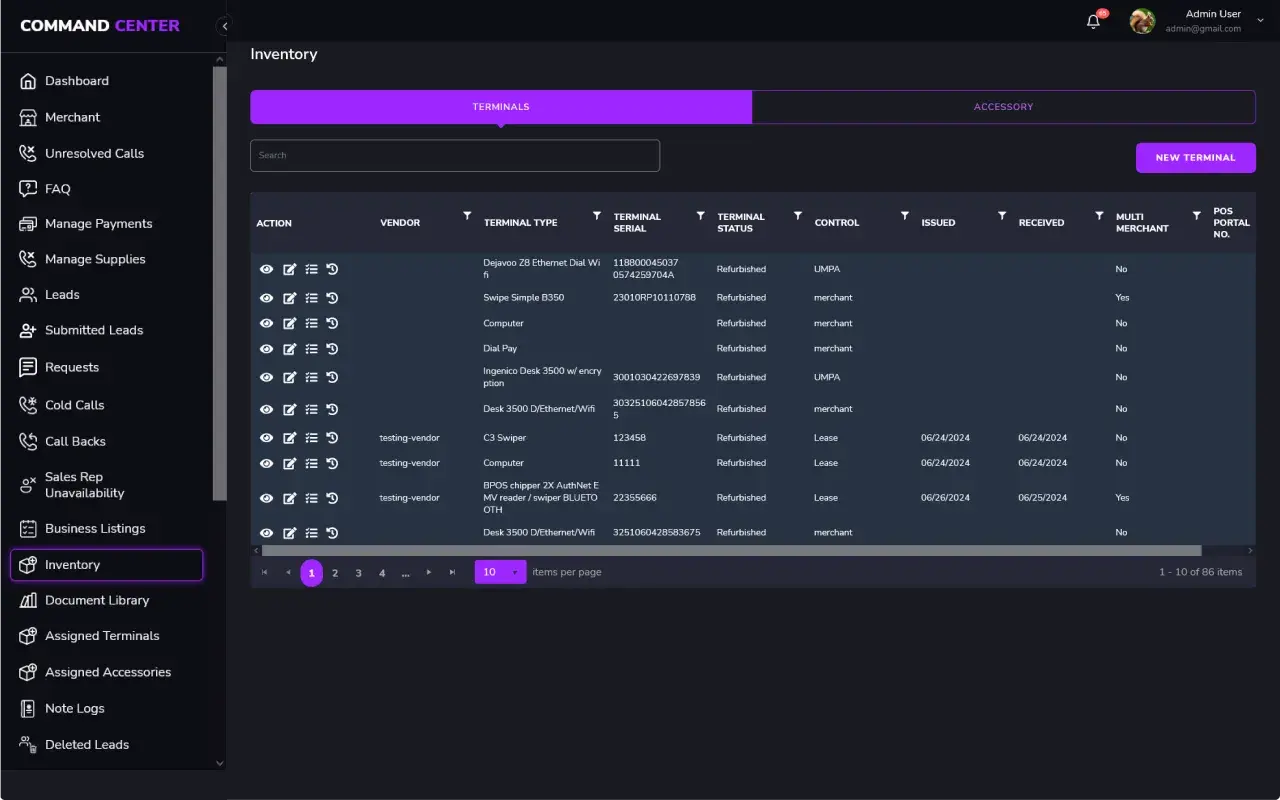1280x800 pixels.
Task: Open Assigned Terminals in the sidebar
Action: click(102, 636)
